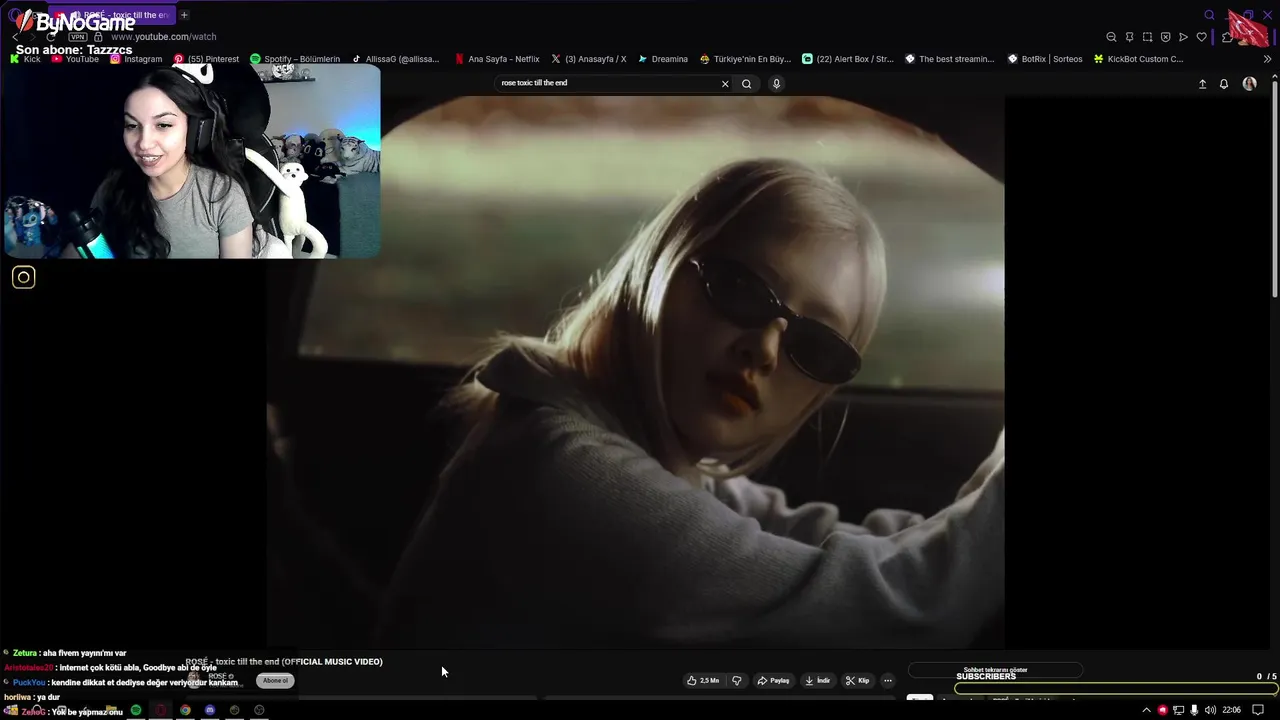
Task: Open the YouTube bookmark
Action: point(75,59)
